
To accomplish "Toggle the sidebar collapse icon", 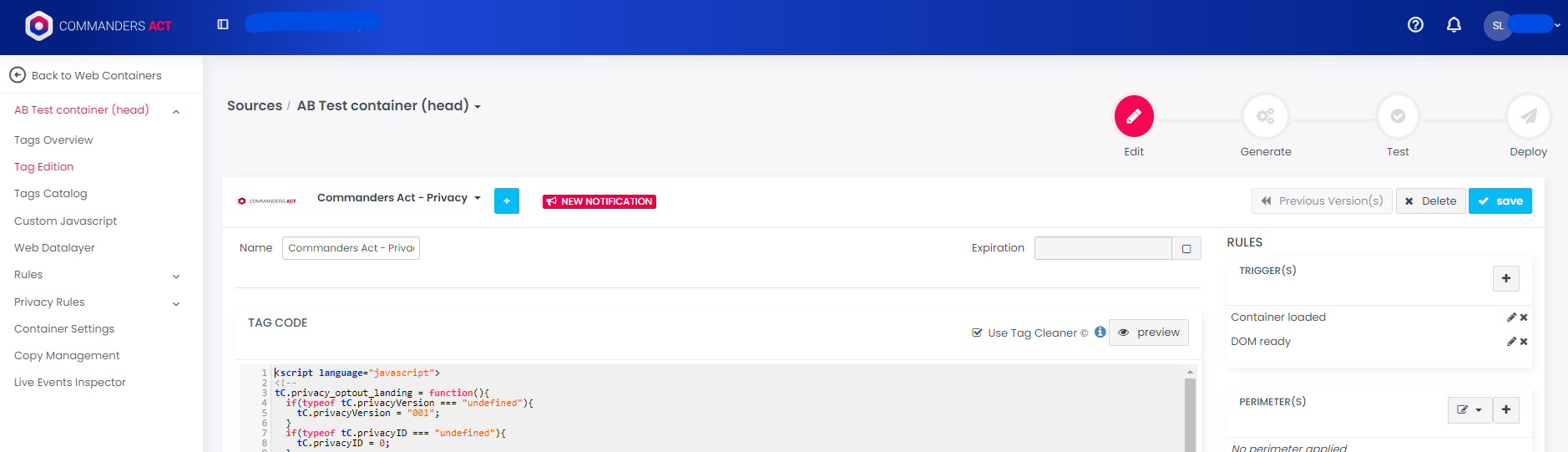I will (223, 24).
